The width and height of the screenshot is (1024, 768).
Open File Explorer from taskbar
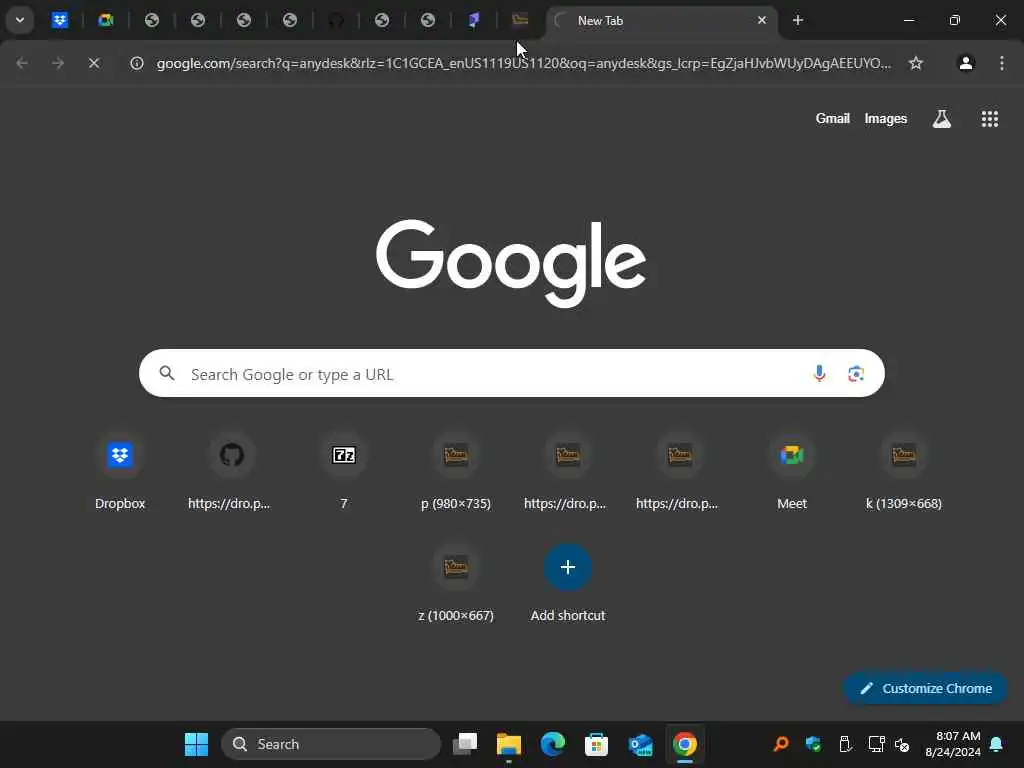[509, 744]
